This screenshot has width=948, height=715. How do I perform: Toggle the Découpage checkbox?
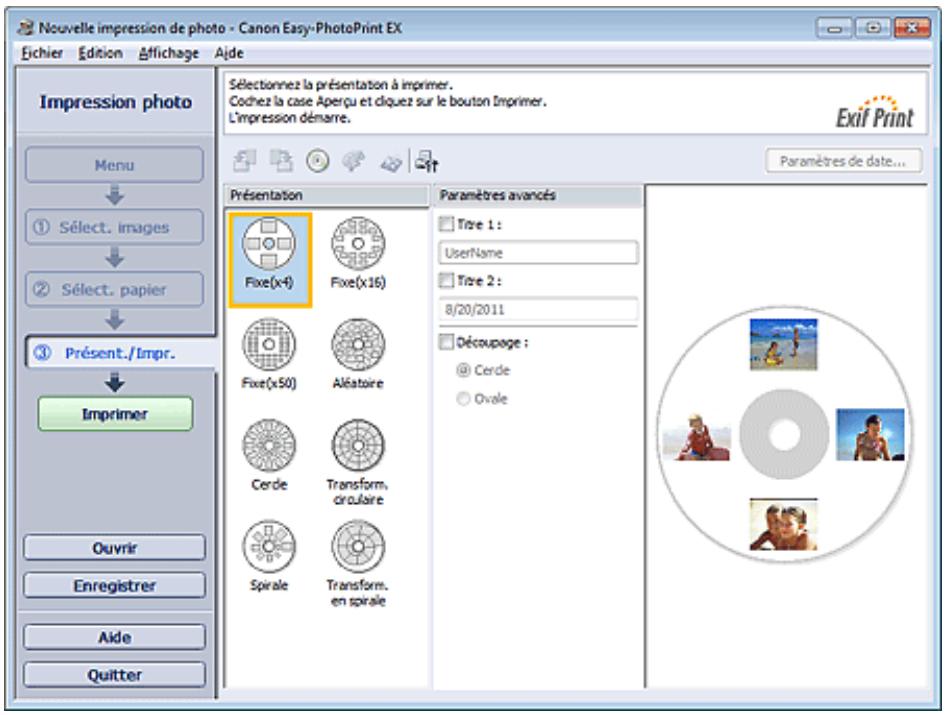(446, 342)
